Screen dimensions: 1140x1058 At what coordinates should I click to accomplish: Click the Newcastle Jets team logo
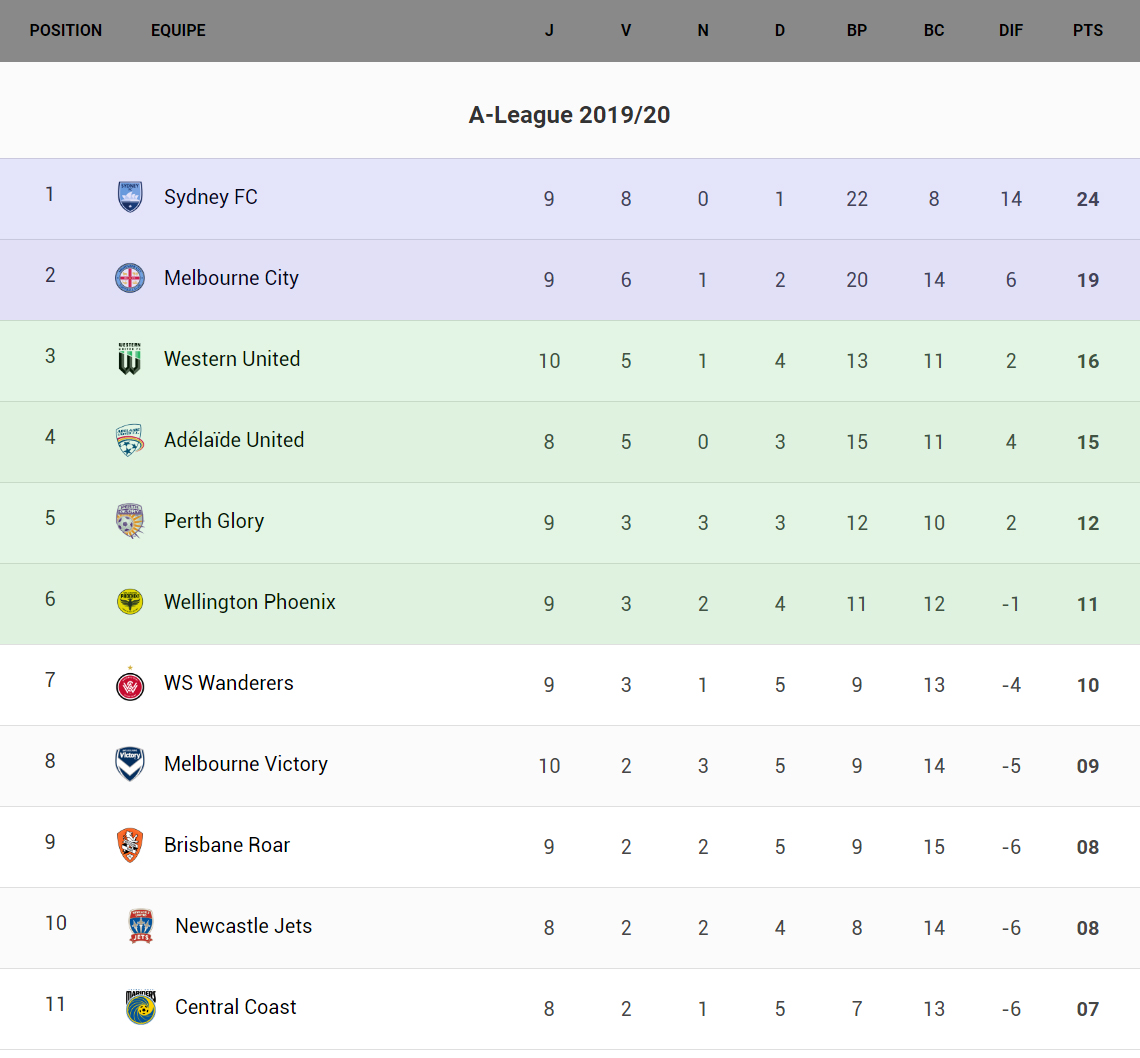click(141, 926)
